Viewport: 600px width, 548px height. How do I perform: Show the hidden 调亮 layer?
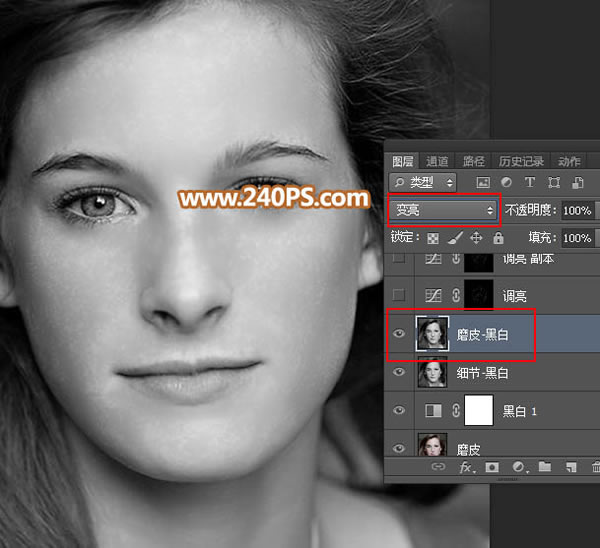(399, 295)
